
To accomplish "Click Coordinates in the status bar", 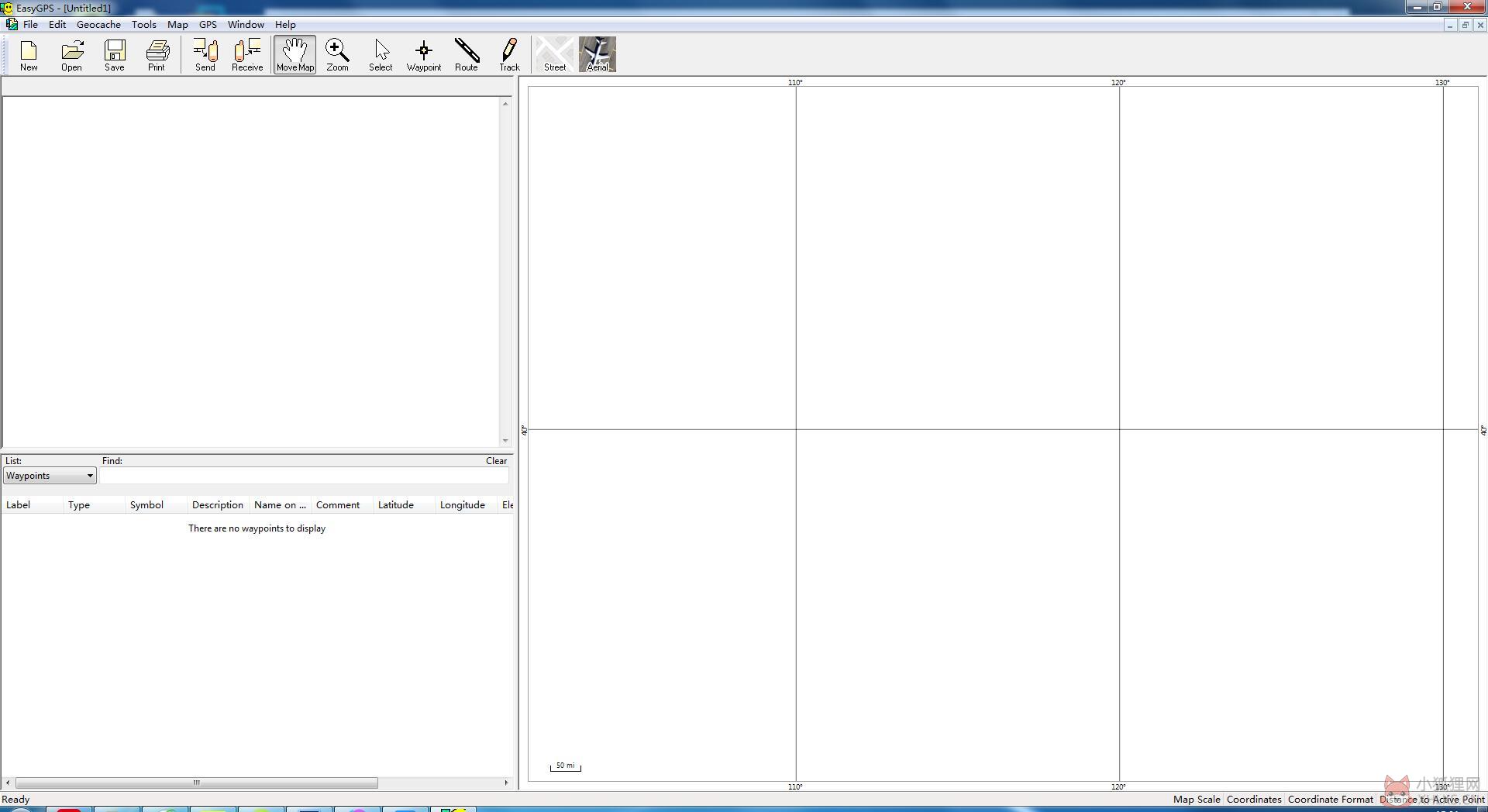I will click(x=1254, y=800).
